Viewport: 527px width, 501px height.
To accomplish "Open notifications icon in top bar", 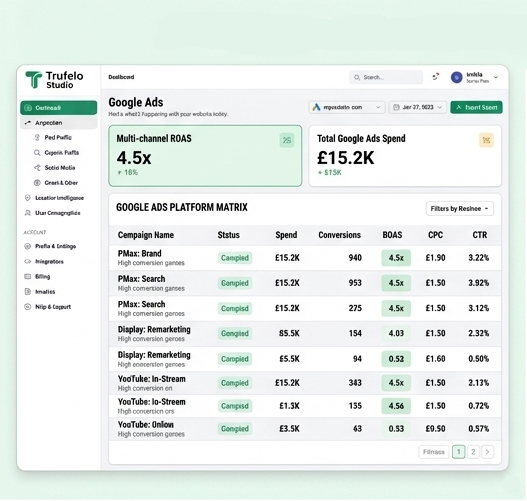I will coord(436,77).
